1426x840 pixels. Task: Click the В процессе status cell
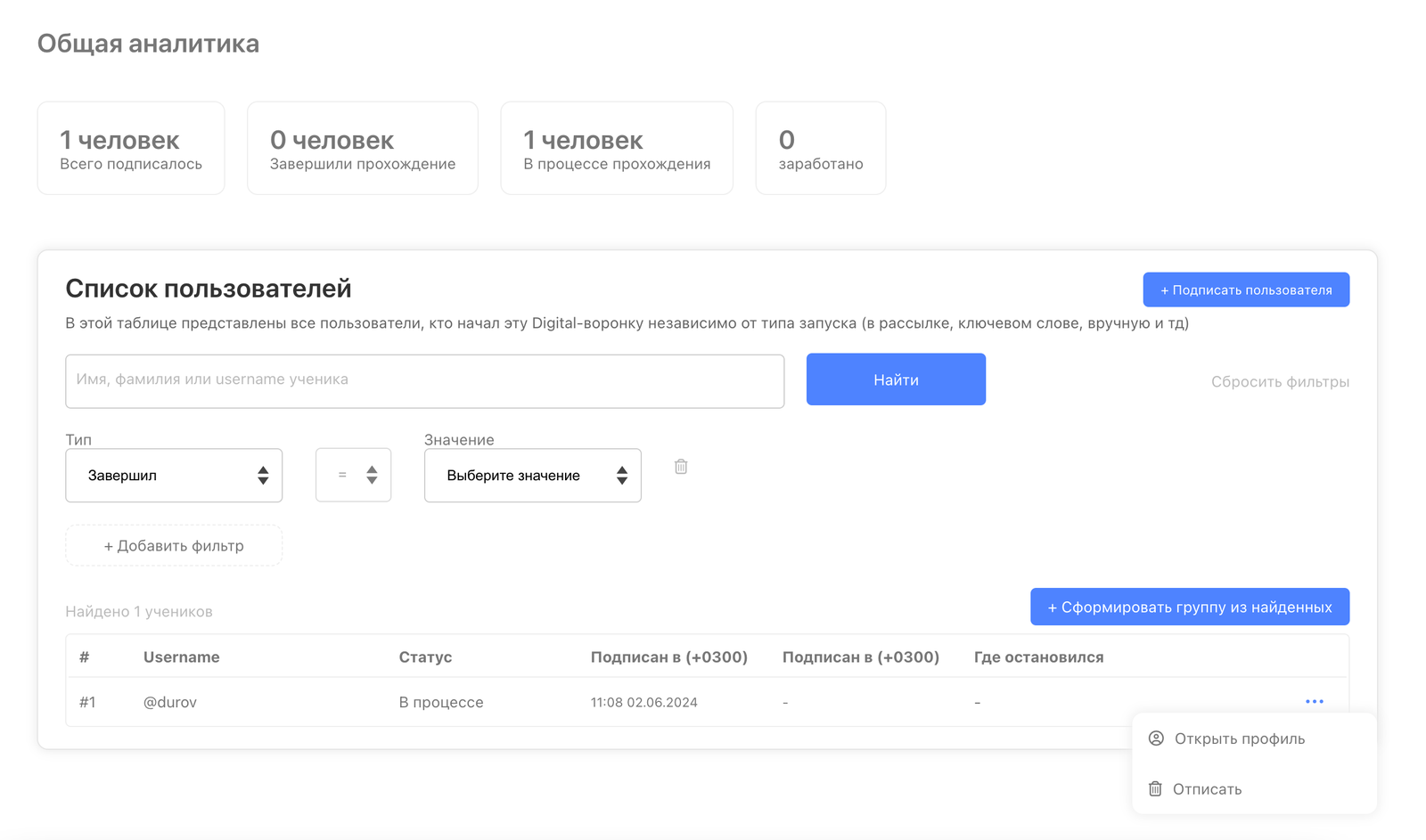tap(441, 702)
